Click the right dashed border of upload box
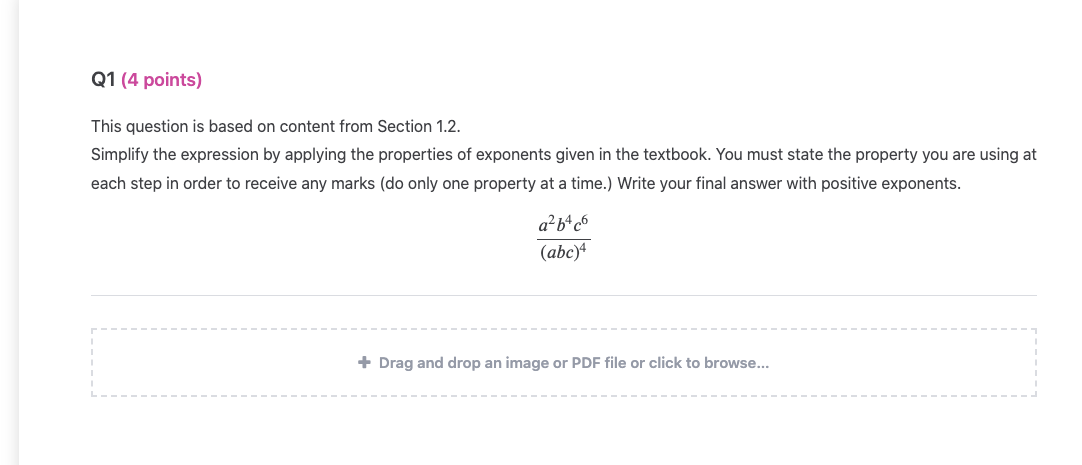This screenshot has width=1082, height=465. [x=1036, y=363]
